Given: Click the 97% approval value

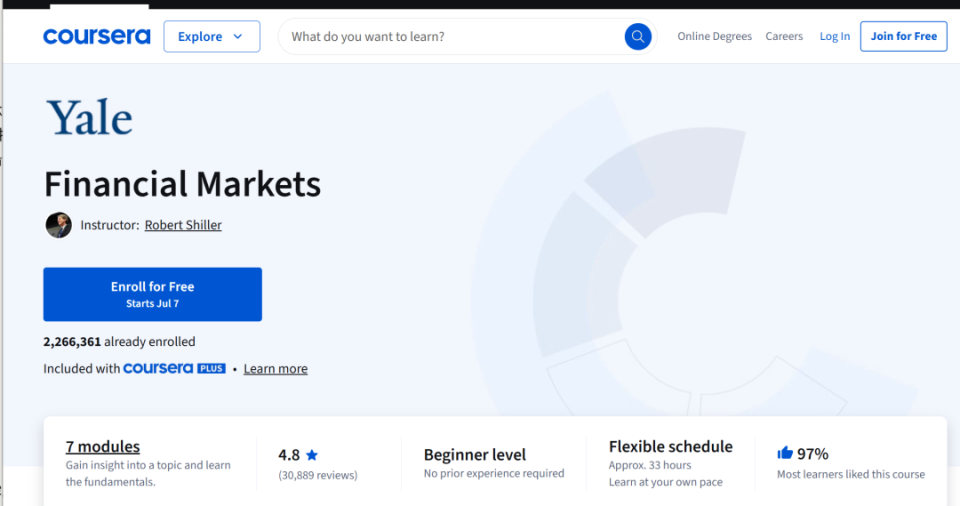Looking at the screenshot, I should click(812, 454).
